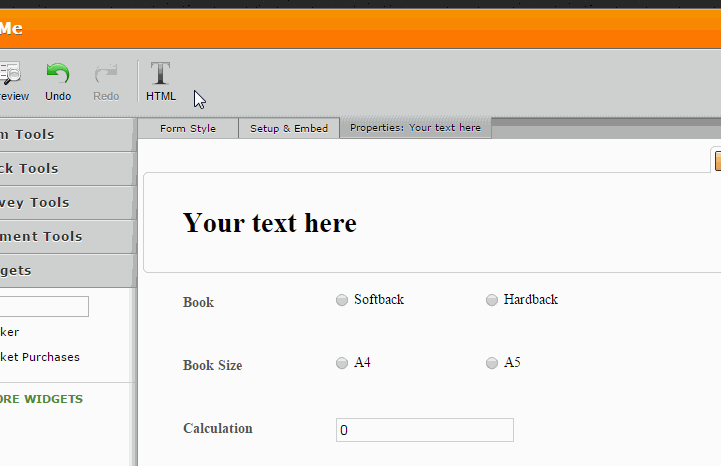Image resolution: width=721 pixels, height=466 pixels.
Task: Switch to the Form Style tab
Action: (x=188, y=128)
